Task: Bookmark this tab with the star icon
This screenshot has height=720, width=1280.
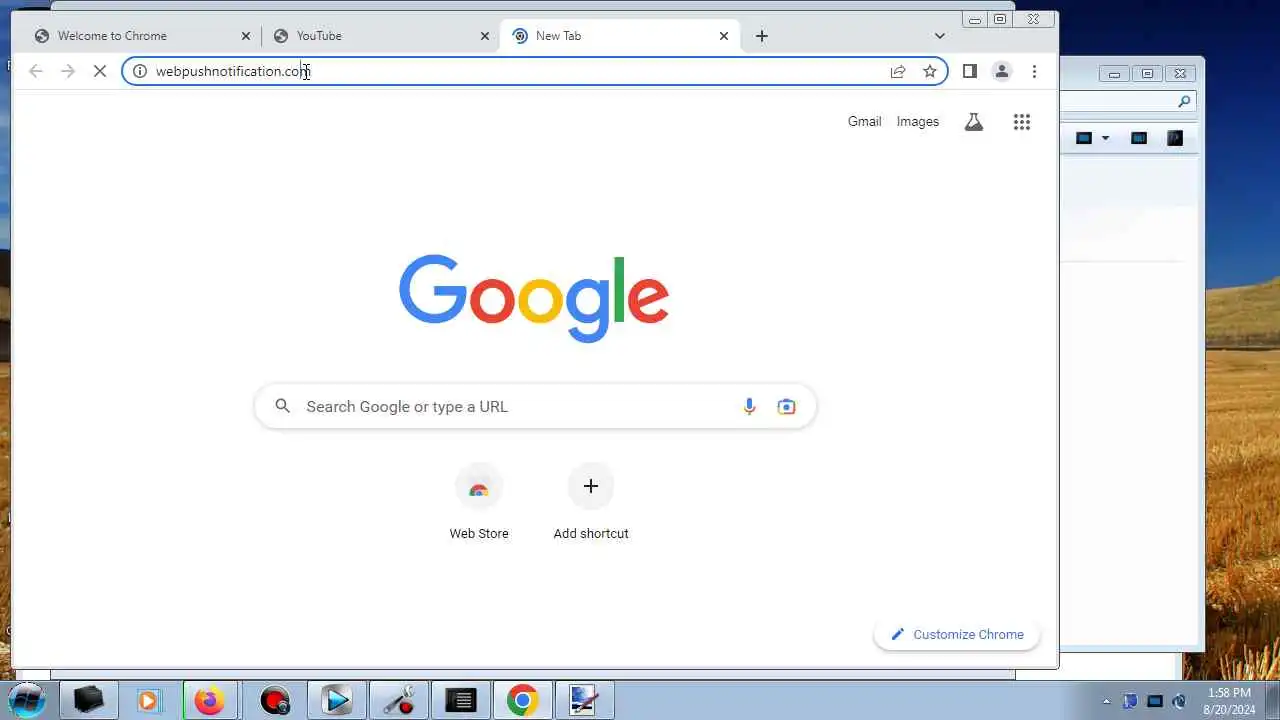Action: click(x=930, y=71)
